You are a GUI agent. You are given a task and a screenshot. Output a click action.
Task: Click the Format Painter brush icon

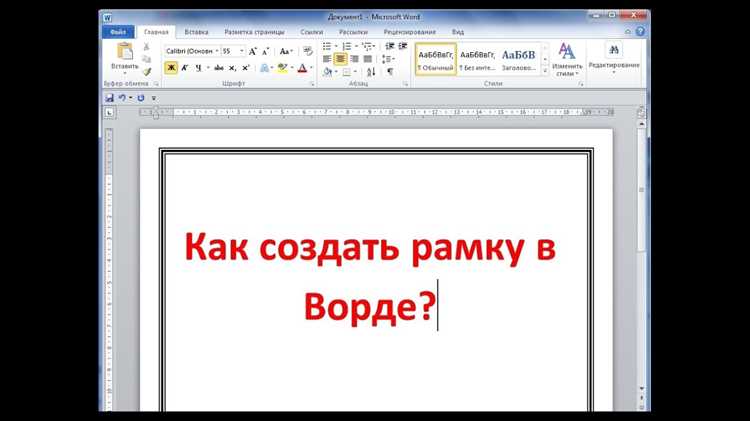[147, 71]
